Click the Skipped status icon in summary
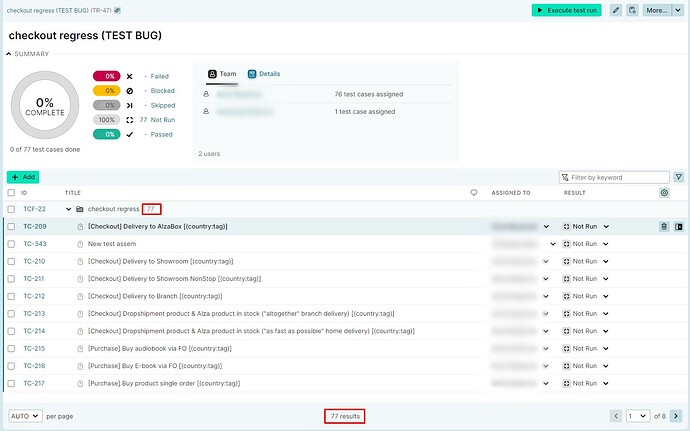This screenshot has width=690, height=431. click(x=129, y=105)
